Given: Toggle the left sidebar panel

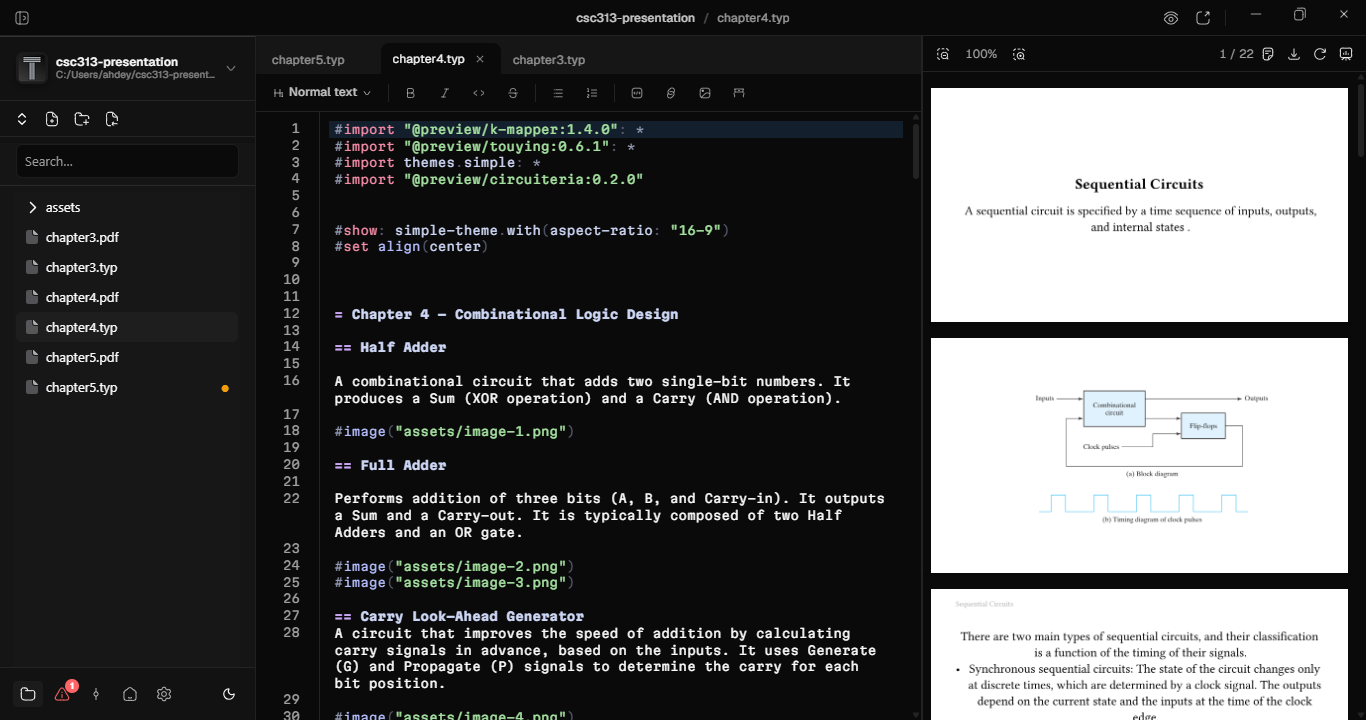Looking at the screenshot, I should 22,18.
